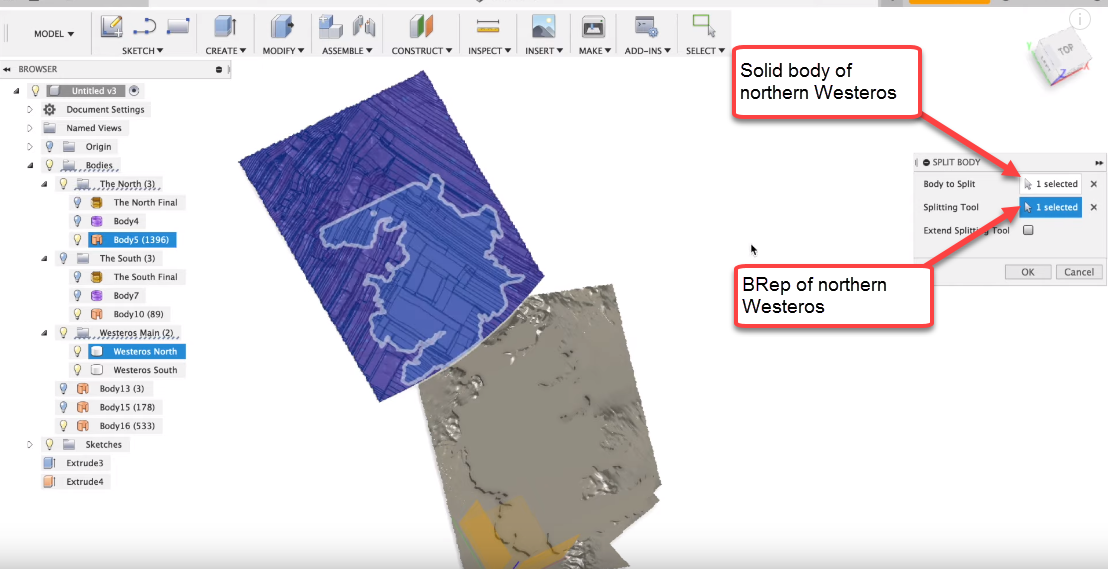Clear the Splitting Tool selection
Screen dimensions: 1108x569
[x=1094, y=207]
